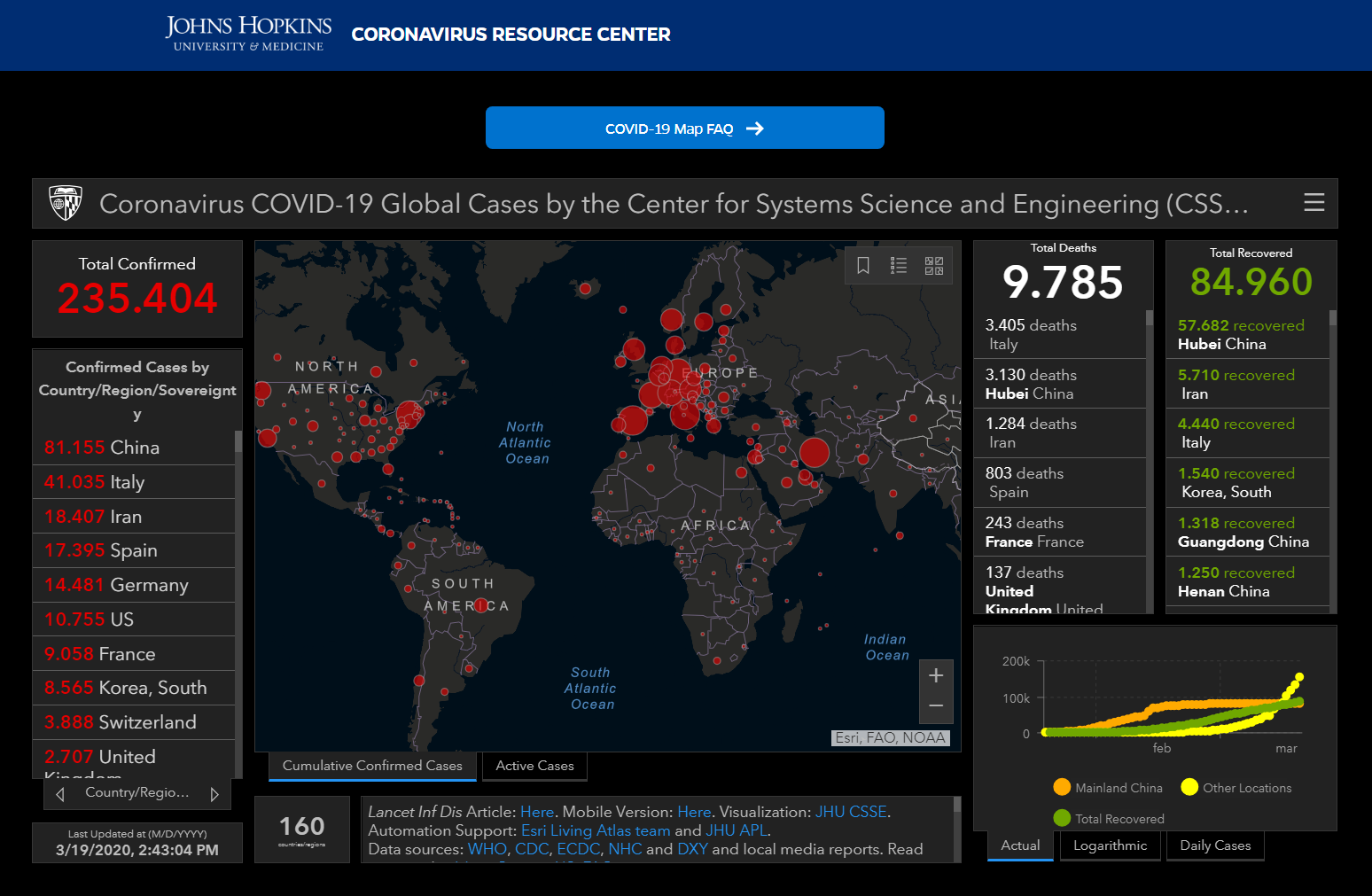Follow the JHU CSSE link
This screenshot has width=1372, height=896.
tap(851, 812)
